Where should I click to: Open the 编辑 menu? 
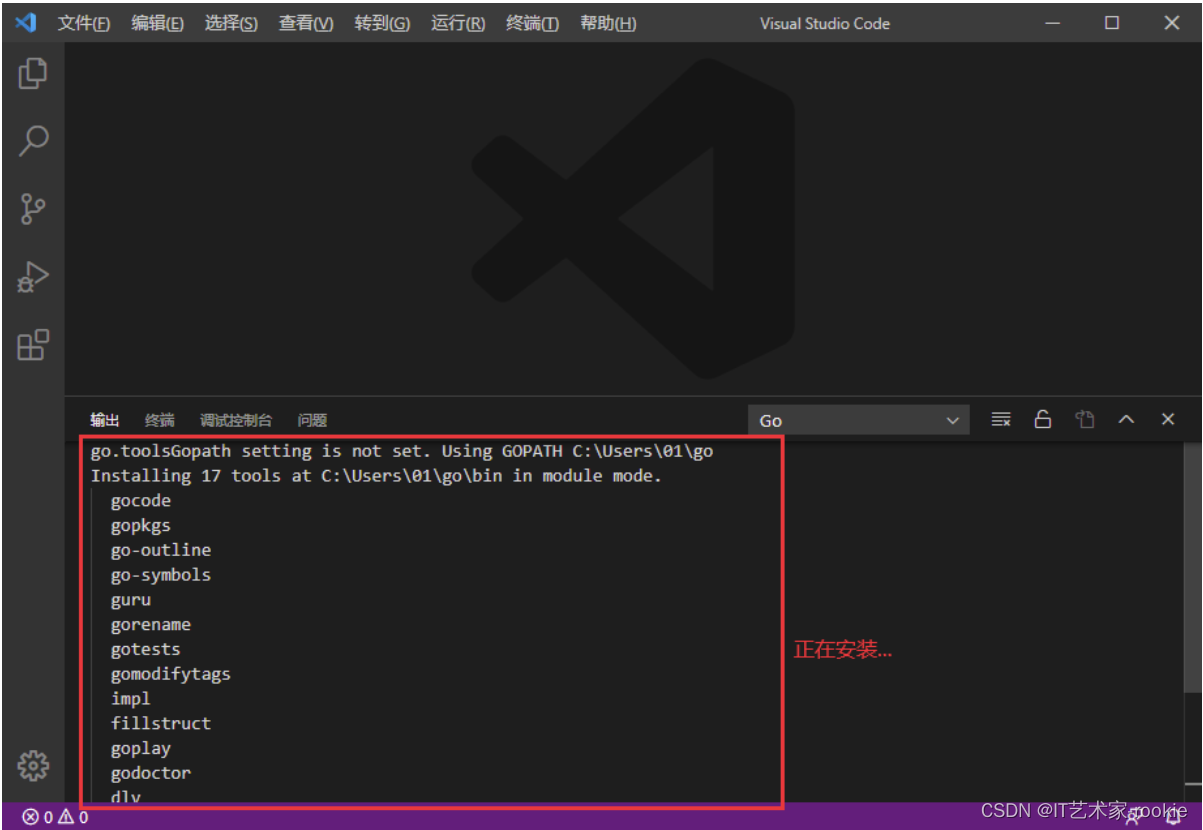click(157, 23)
